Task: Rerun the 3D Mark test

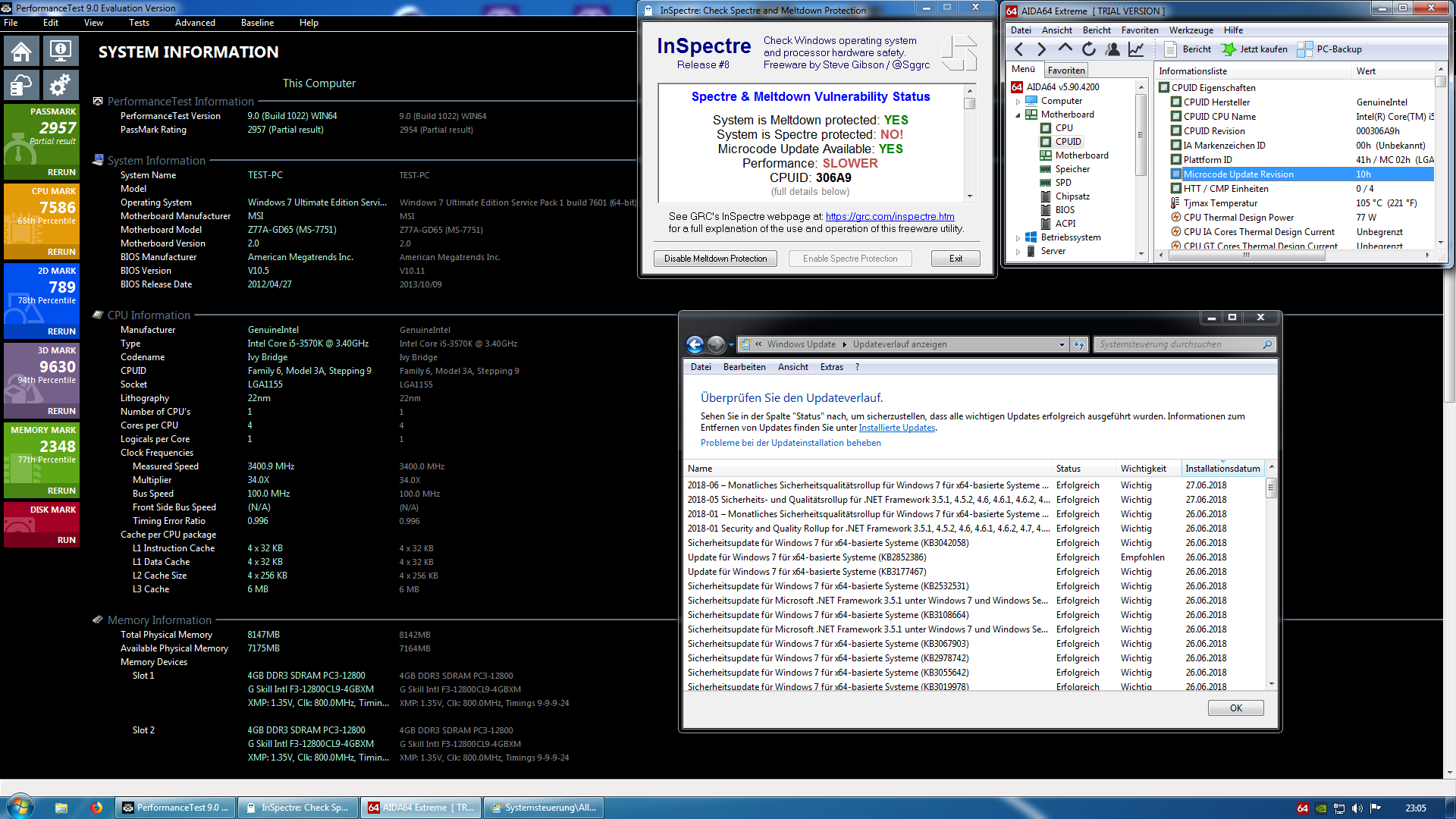Action: click(x=61, y=411)
